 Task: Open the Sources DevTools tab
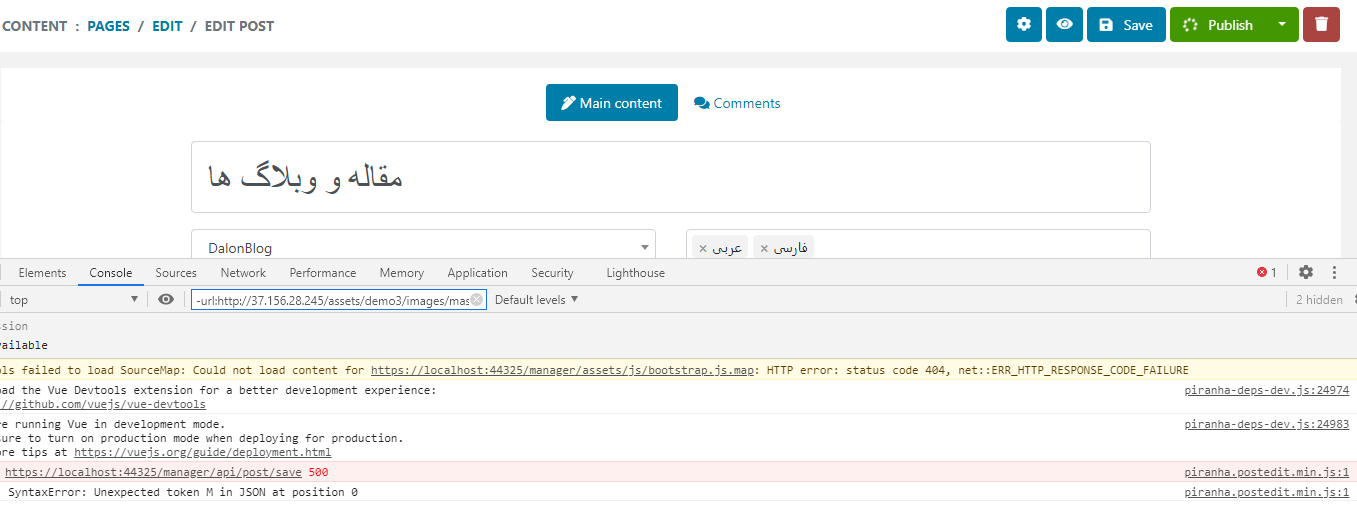(176, 273)
